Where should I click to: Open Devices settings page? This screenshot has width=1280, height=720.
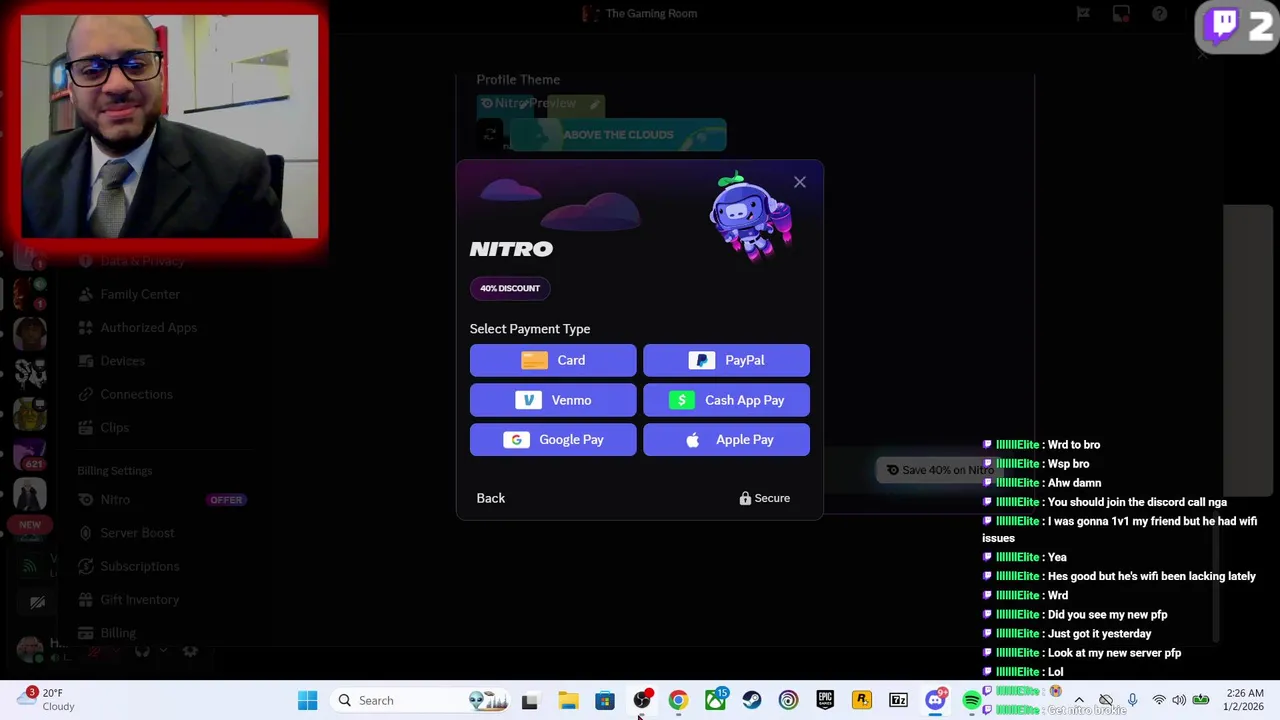click(x=122, y=361)
